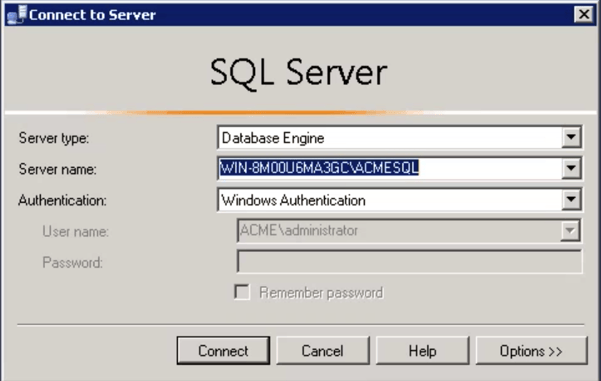This screenshot has width=601, height=381.
Task: Click the Remember password label text
Action: [321, 293]
